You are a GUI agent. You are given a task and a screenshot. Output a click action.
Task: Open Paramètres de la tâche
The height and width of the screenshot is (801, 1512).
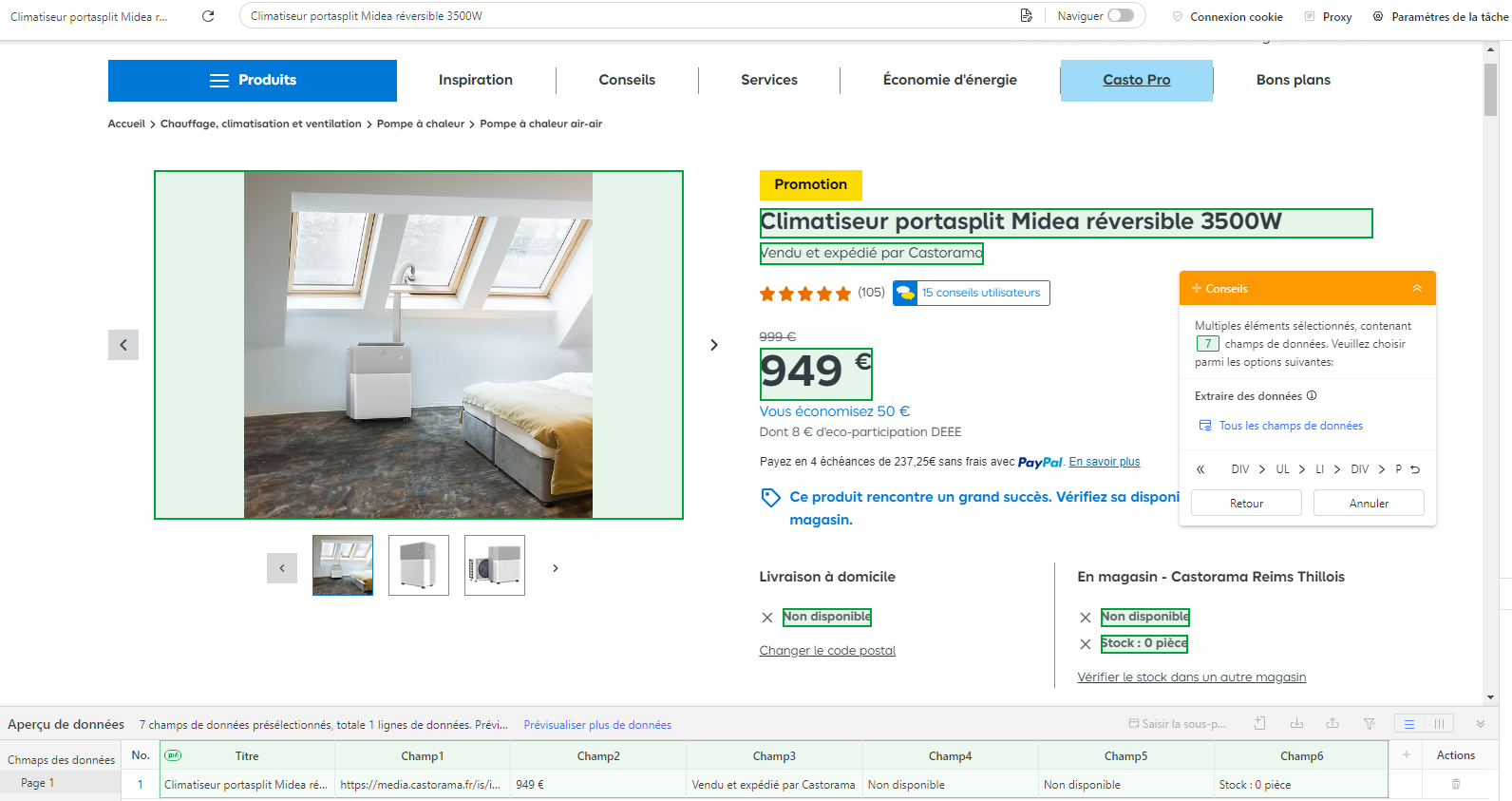[1440, 17]
